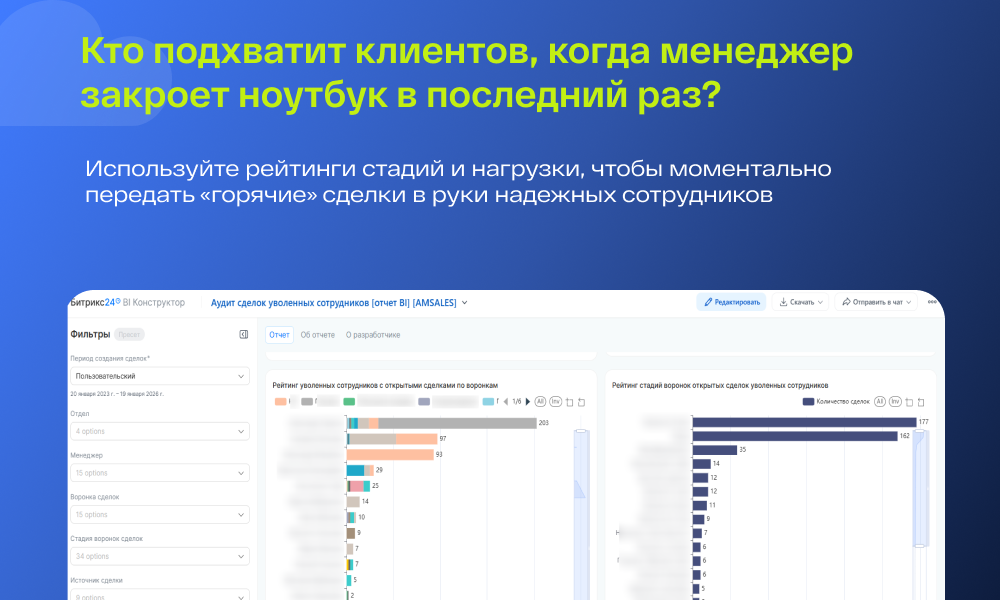Image resolution: width=1000 pixels, height=600 pixels.
Task: Click the bar with value 203
Action: (x=442, y=423)
